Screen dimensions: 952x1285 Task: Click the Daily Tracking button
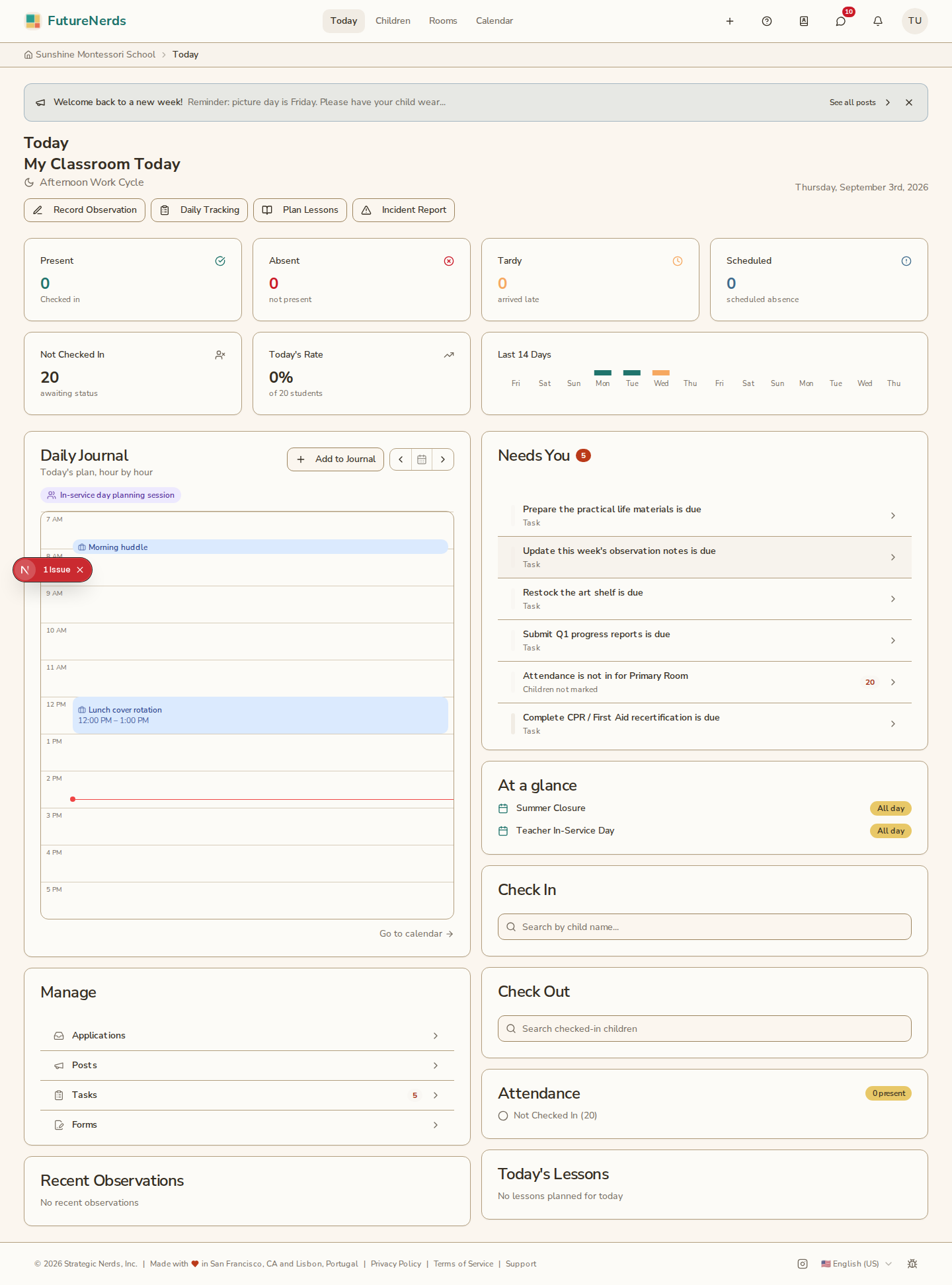[200, 210]
